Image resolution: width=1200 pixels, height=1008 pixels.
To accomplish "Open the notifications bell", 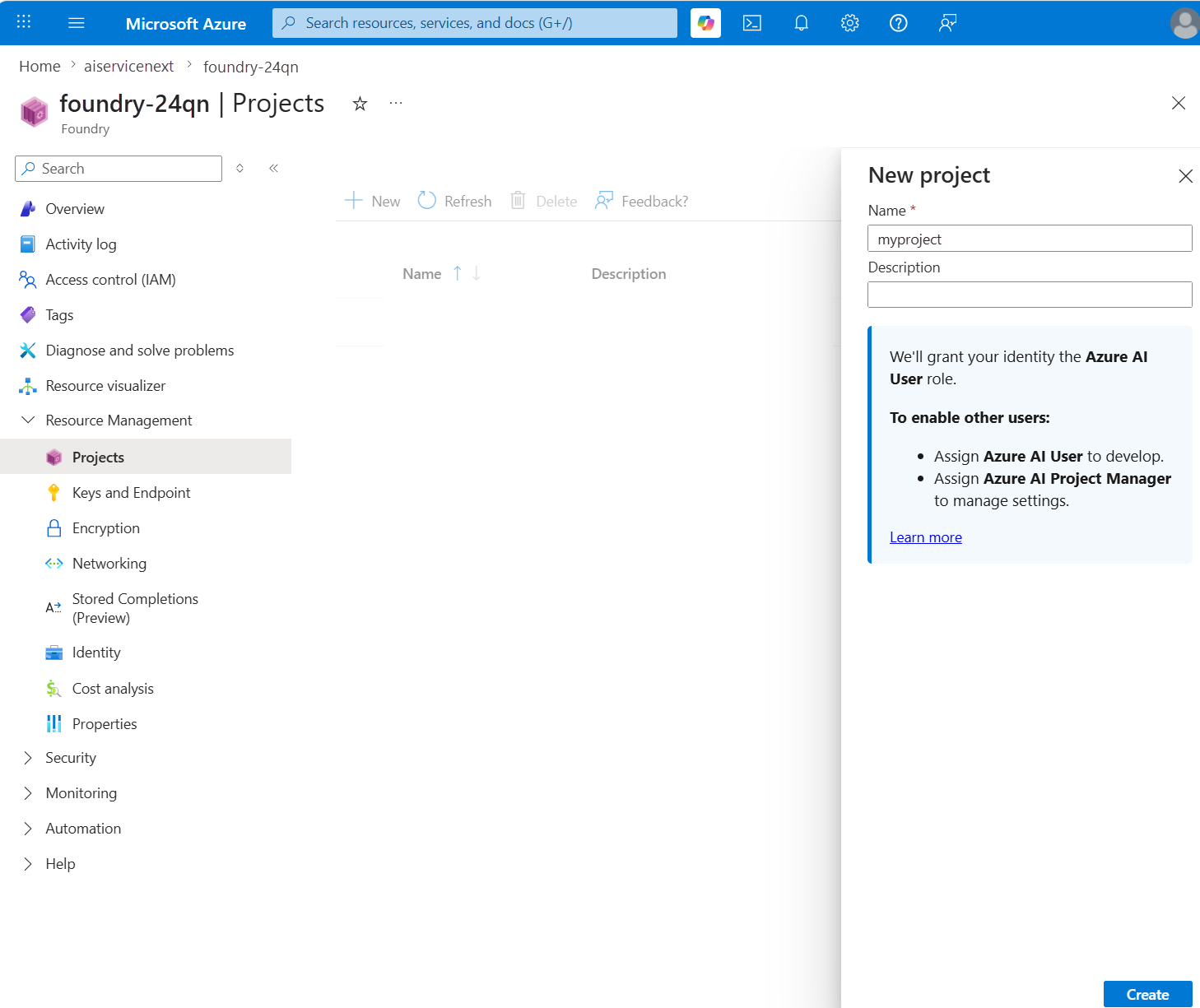I will pos(801,23).
